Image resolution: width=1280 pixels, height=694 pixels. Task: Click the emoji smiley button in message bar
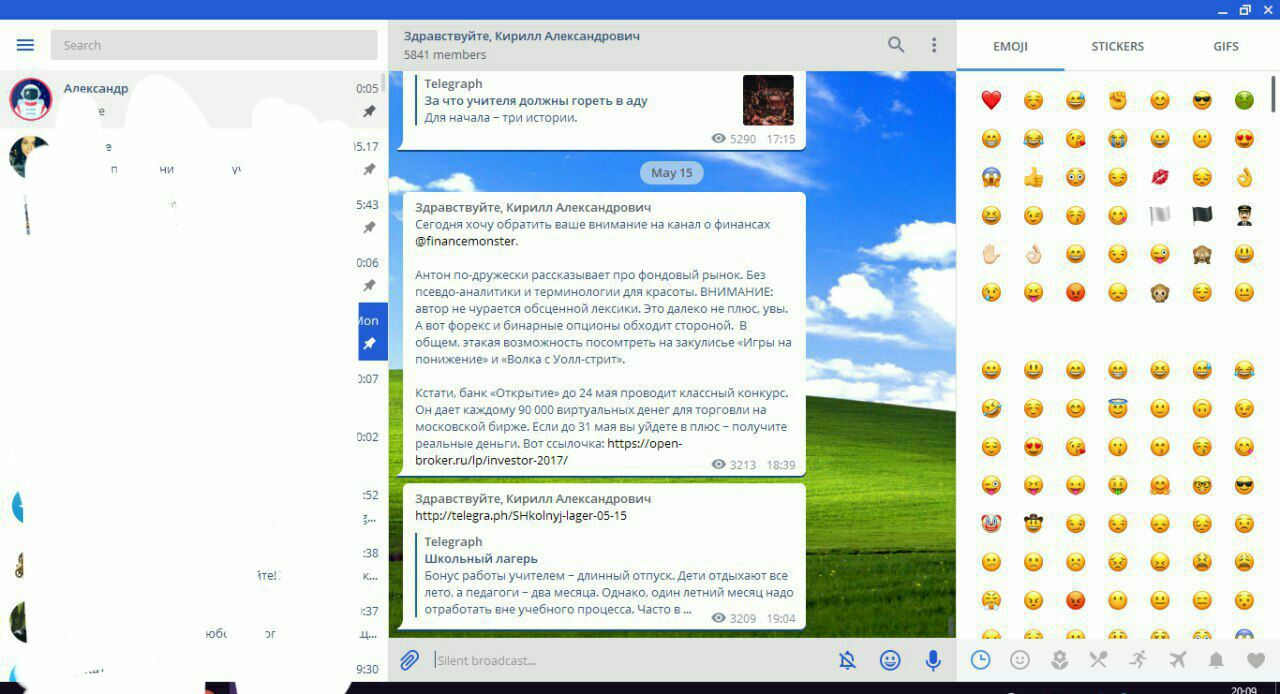890,660
